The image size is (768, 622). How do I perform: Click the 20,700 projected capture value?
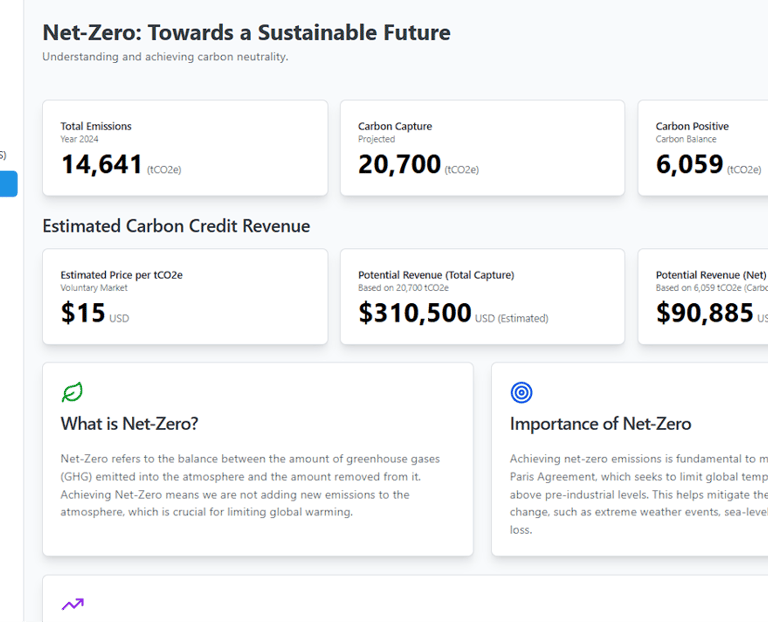tap(400, 164)
